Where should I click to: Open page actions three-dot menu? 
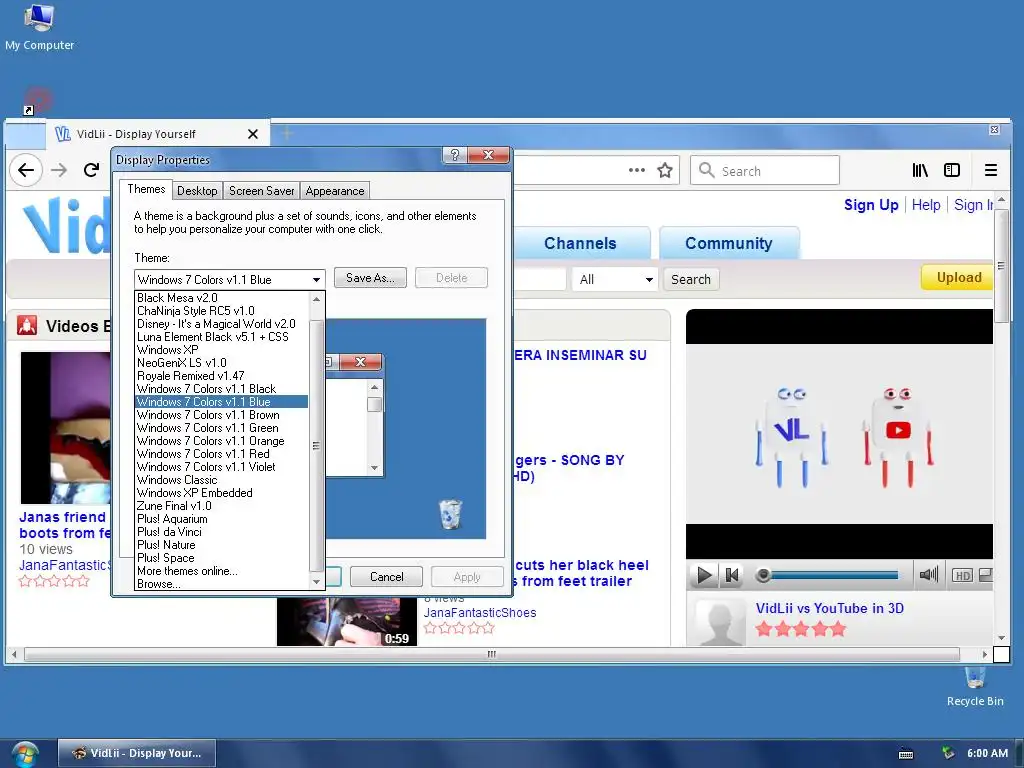[x=637, y=170]
